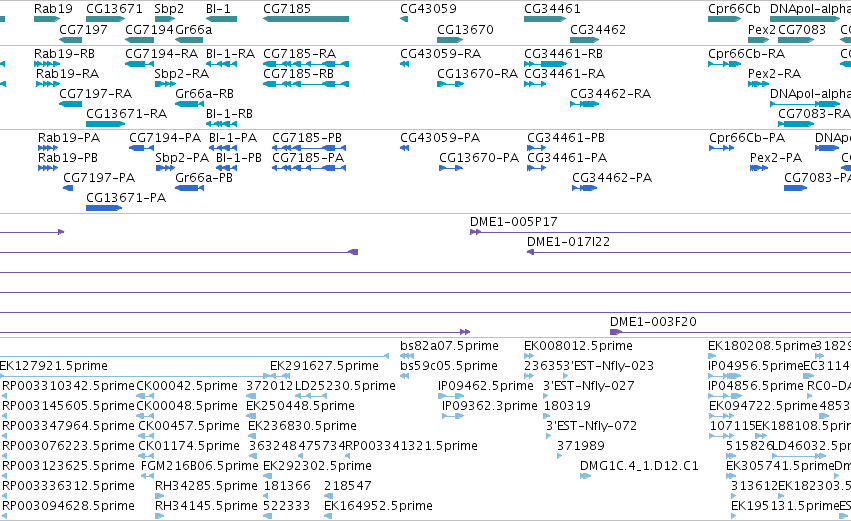This screenshot has width=851, height=521.
Task: Select the RP003094628.5prime EST label
Action: coord(68,506)
